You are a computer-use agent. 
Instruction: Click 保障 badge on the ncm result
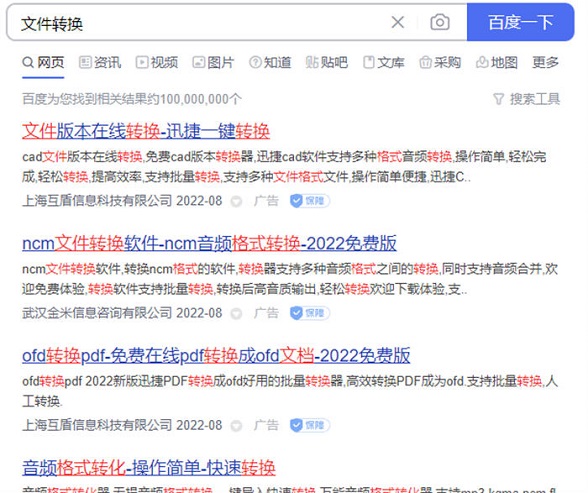coord(310,313)
